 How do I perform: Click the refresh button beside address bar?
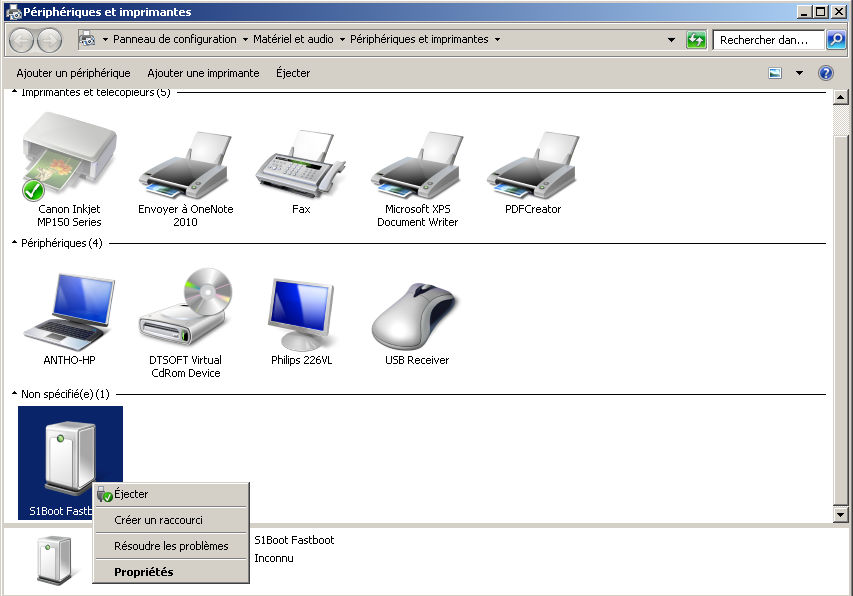(x=696, y=40)
